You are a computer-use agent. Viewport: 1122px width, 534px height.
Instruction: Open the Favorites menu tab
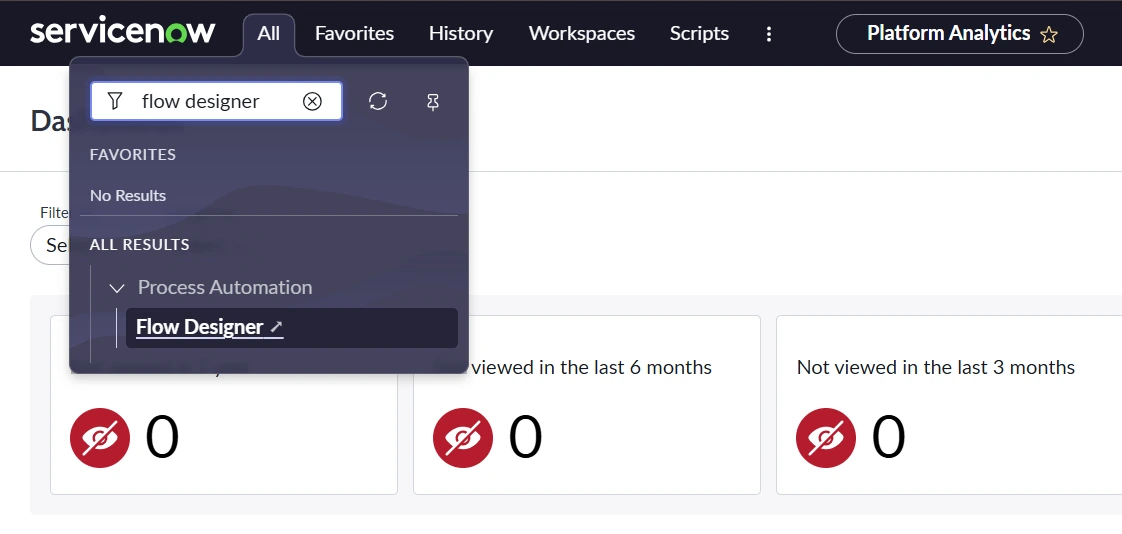(x=354, y=34)
